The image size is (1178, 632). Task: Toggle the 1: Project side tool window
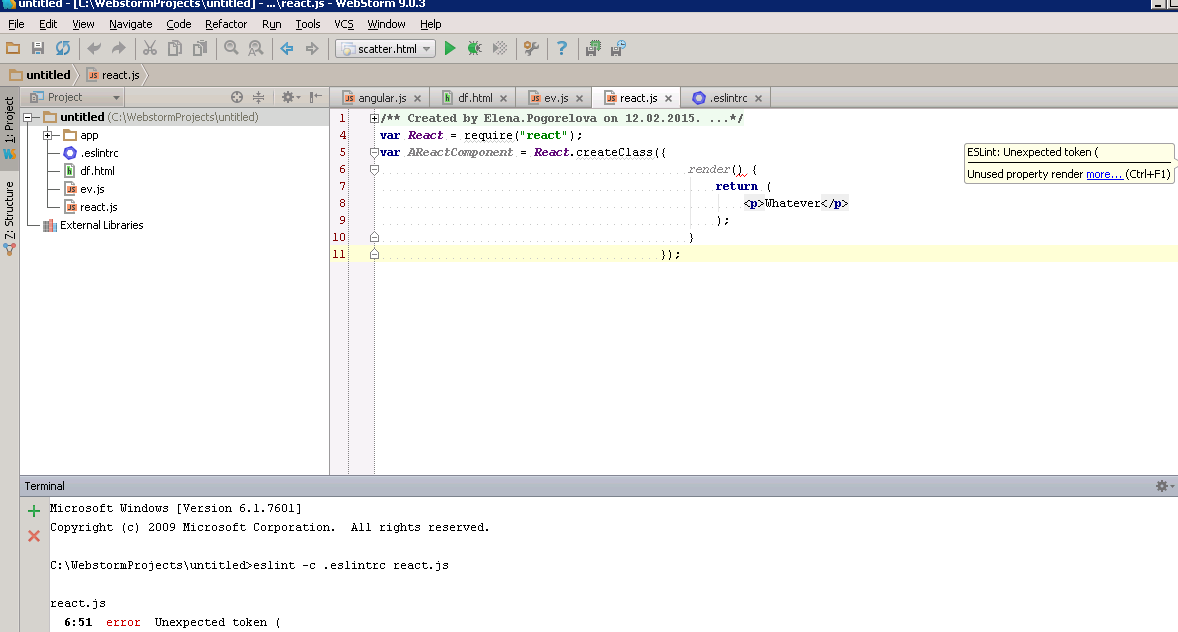(x=10, y=128)
